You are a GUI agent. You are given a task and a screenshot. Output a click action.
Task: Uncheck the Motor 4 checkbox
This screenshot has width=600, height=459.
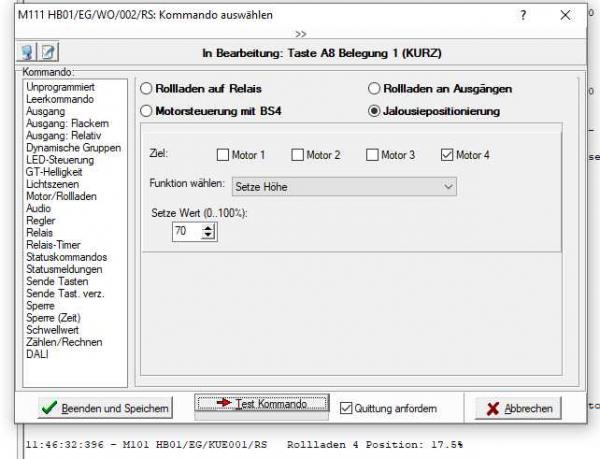coord(446,155)
